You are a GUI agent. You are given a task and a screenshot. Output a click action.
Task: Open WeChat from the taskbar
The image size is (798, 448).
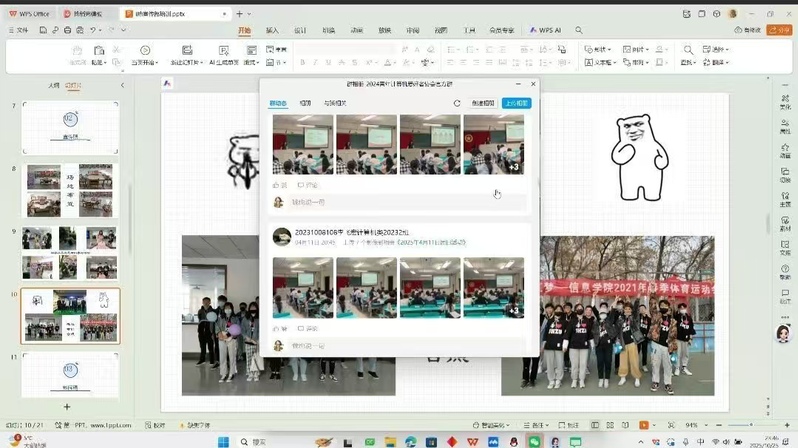[534, 441]
